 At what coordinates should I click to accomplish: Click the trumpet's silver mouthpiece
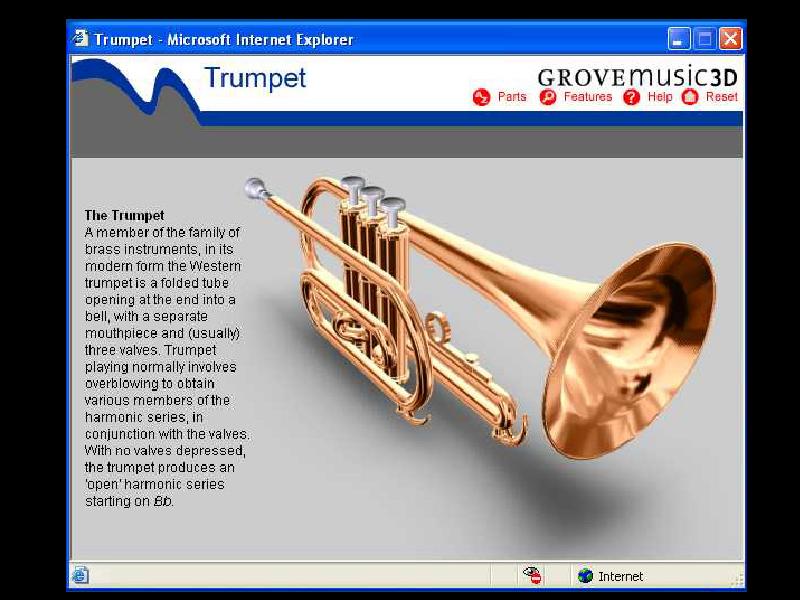pos(256,188)
